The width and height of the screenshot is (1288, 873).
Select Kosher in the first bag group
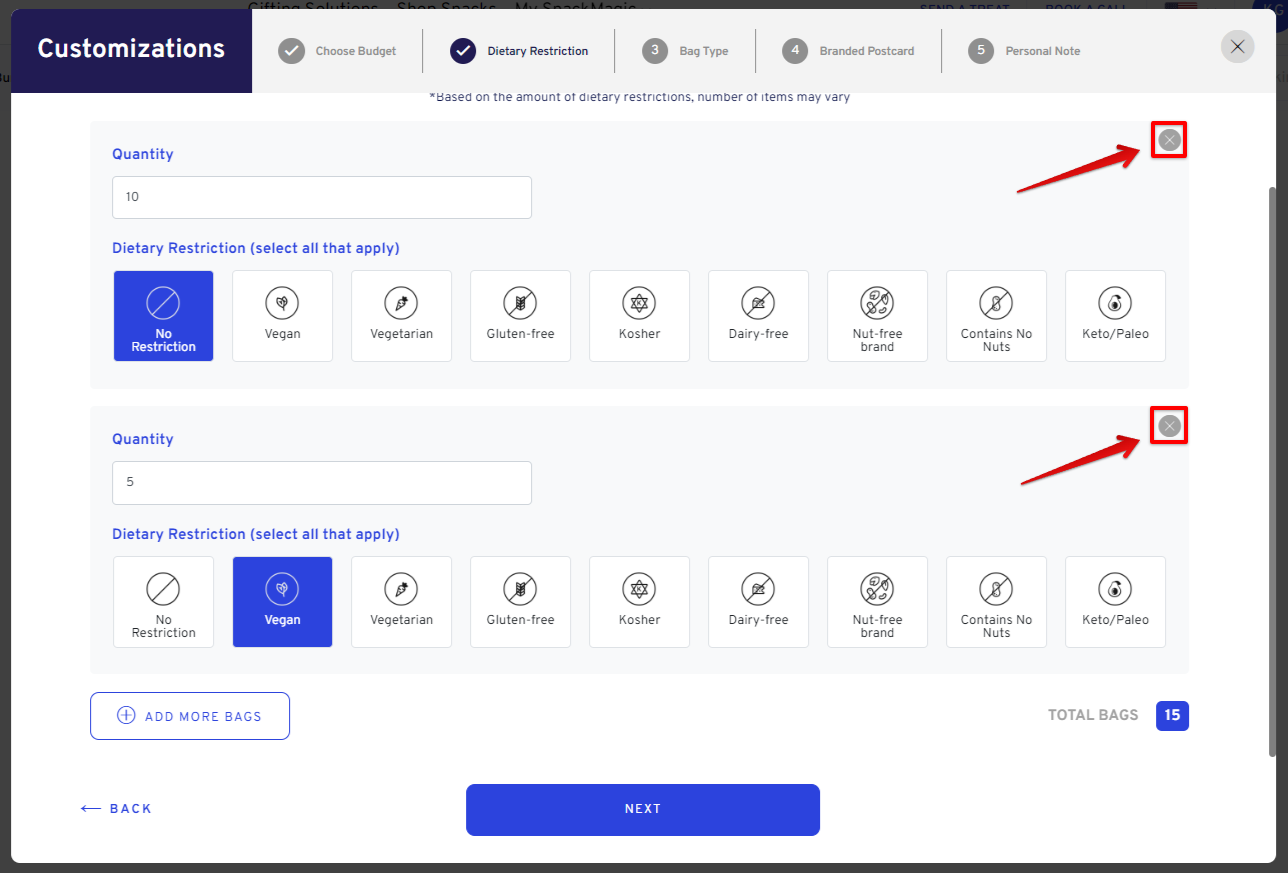pos(639,316)
